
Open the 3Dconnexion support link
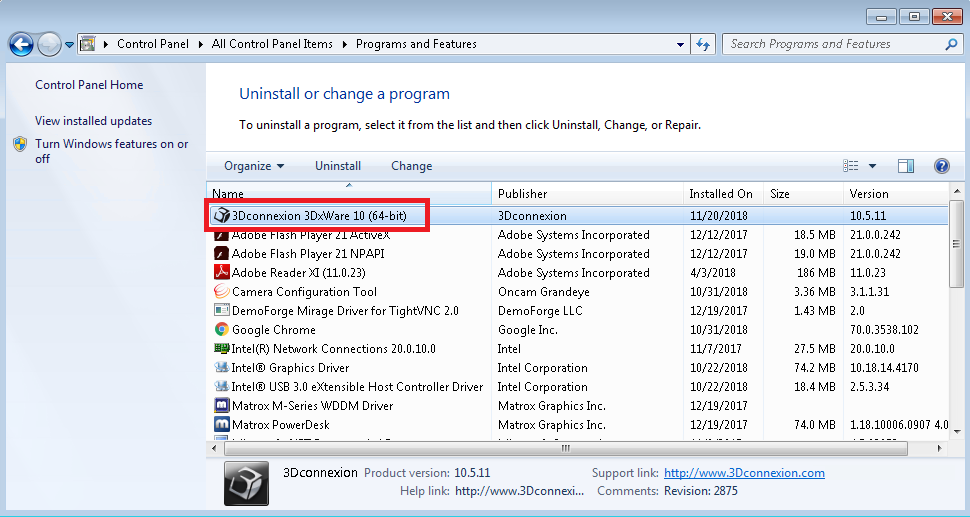point(744,473)
